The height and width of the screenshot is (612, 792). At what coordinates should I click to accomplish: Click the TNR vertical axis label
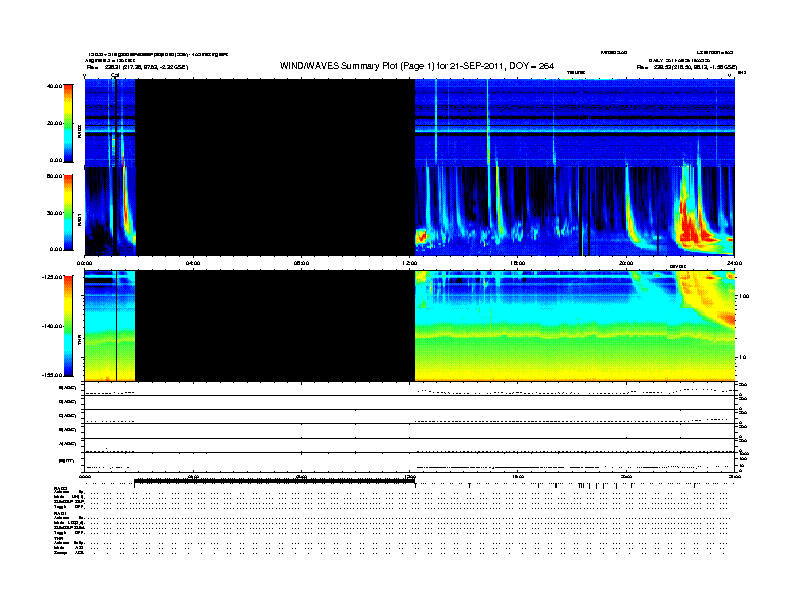(x=79, y=341)
